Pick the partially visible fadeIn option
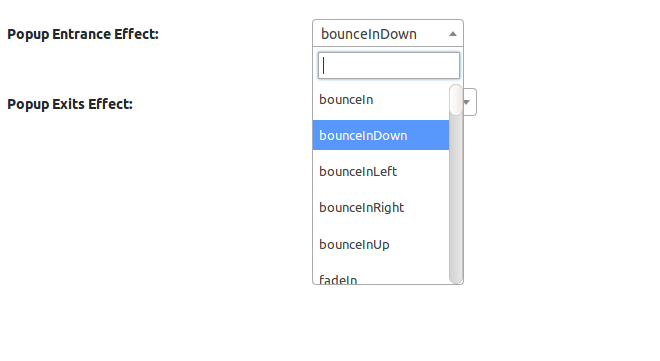Screen dimensions: 660x361 [x=381, y=279]
